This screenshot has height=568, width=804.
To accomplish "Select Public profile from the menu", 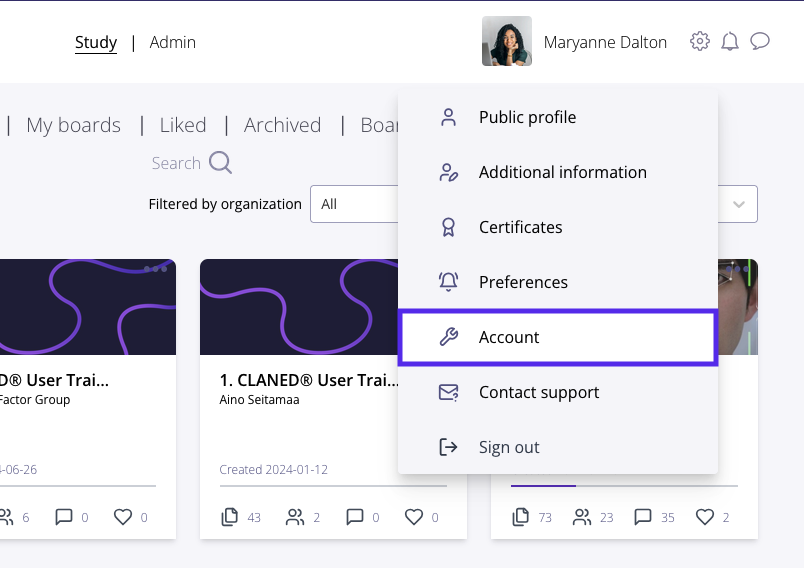I will tap(558, 117).
